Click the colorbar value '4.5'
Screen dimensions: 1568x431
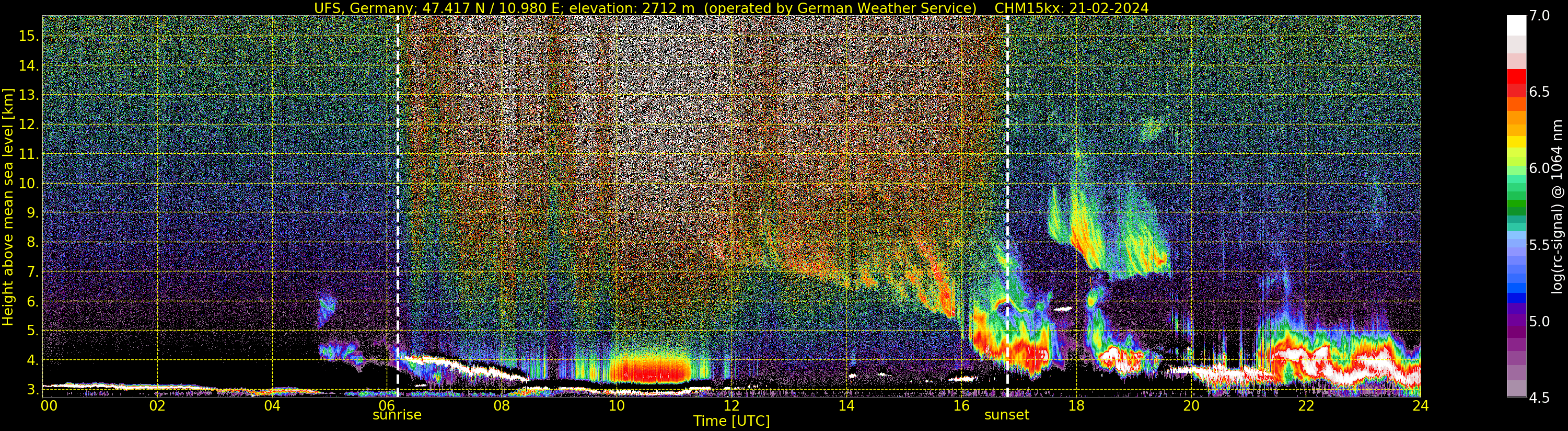(1539, 398)
